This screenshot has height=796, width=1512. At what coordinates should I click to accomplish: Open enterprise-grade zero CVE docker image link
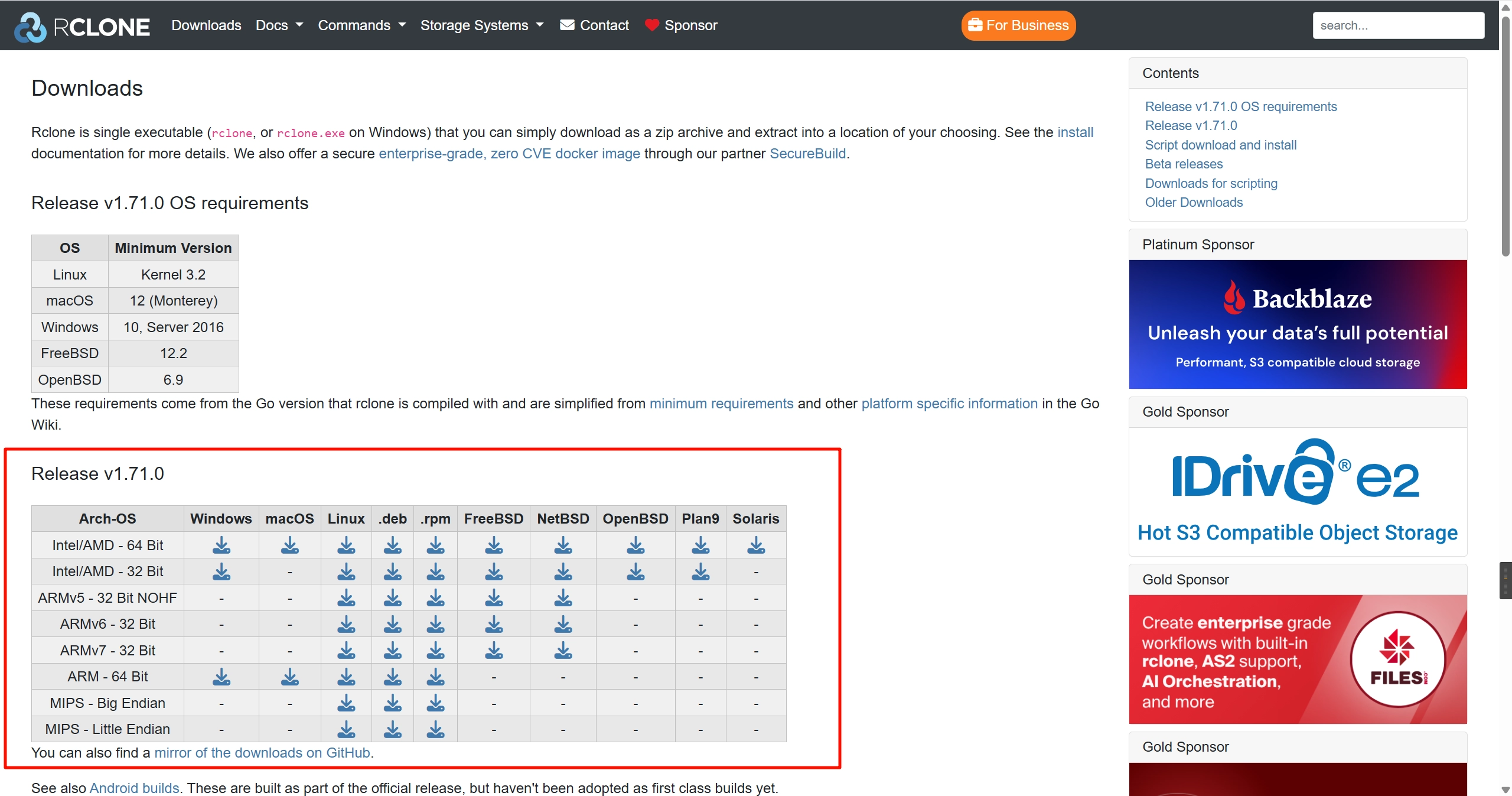point(509,154)
